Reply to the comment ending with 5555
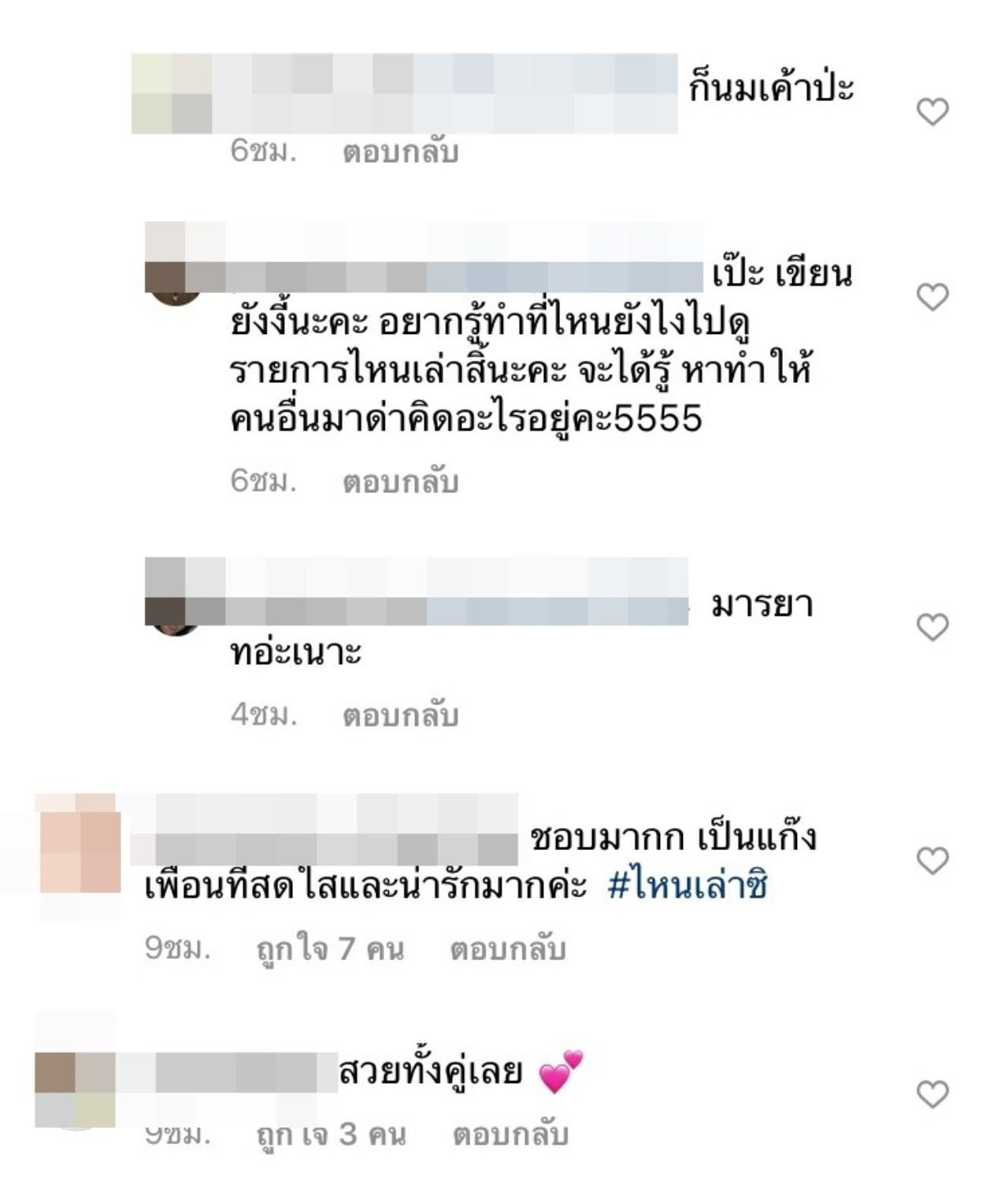1008x1184 pixels. (x=400, y=481)
